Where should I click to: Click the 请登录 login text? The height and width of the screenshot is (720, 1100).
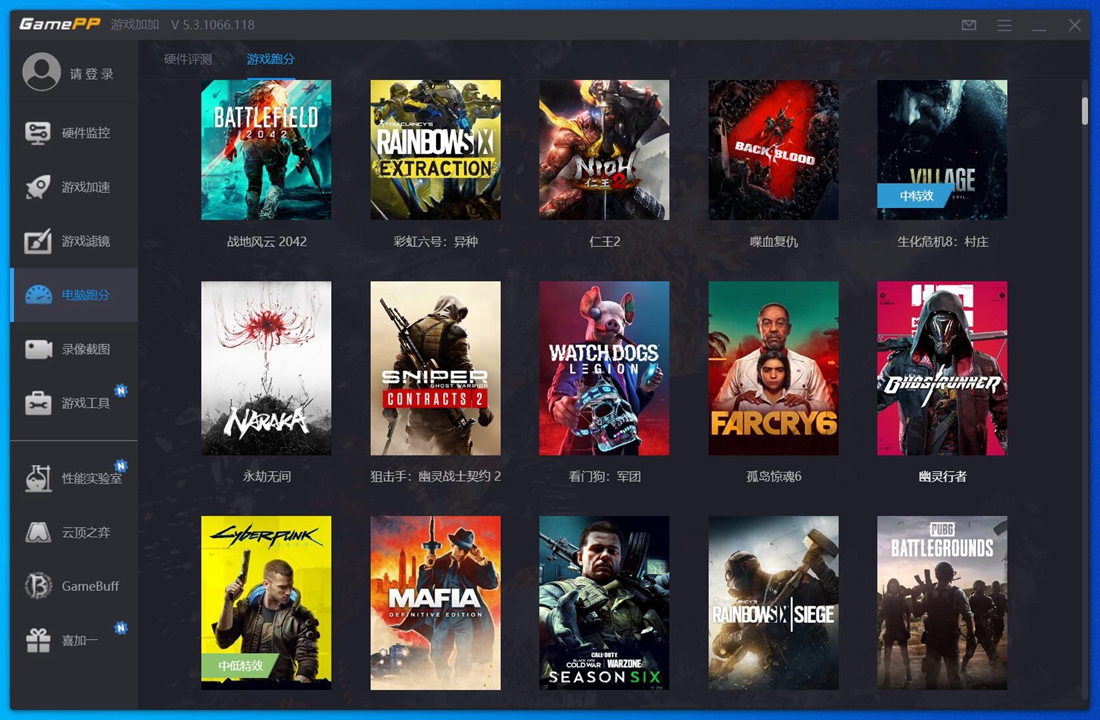coord(92,74)
